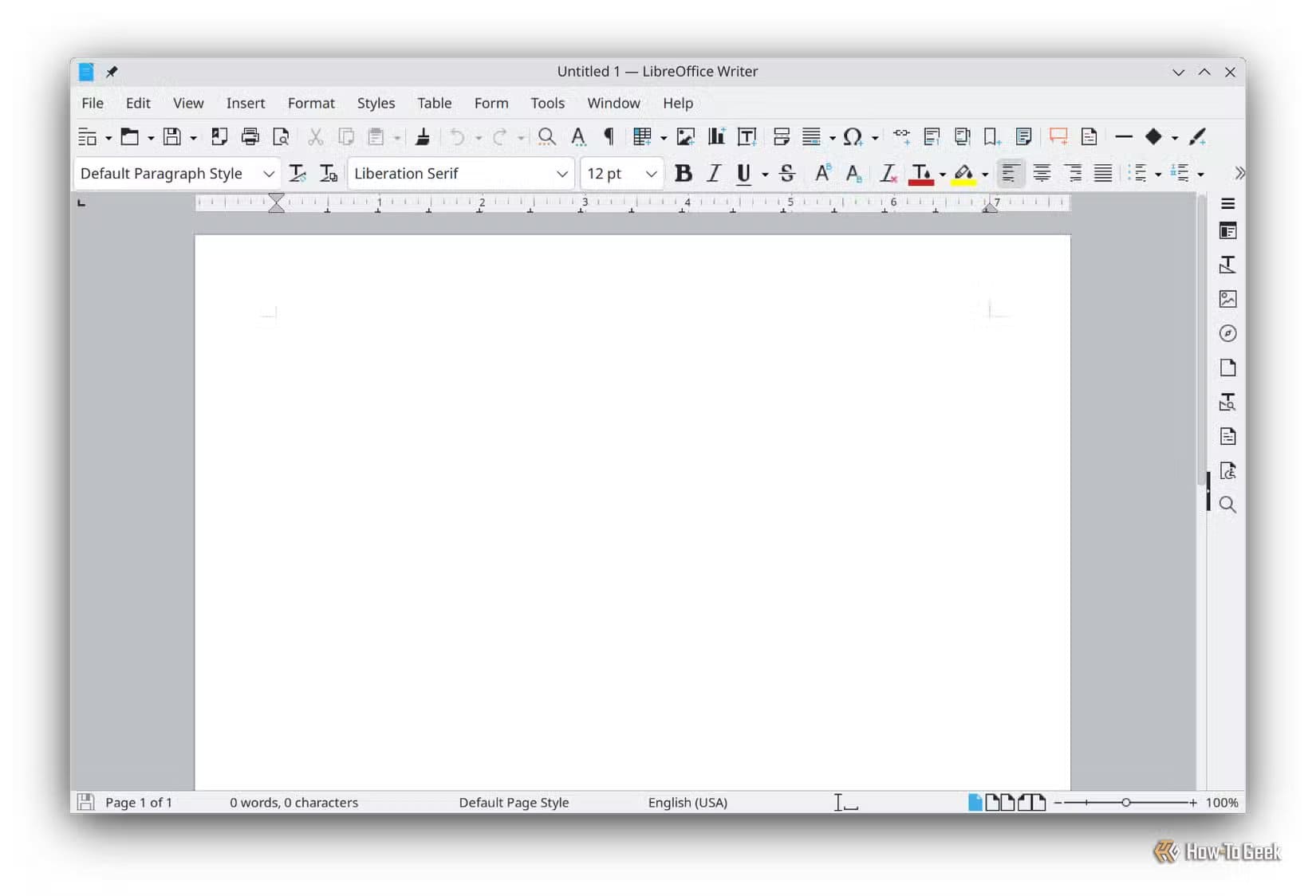Click the Clone Formatting brush icon
This screenshot has height=896, width=1316.
point(423,137)
